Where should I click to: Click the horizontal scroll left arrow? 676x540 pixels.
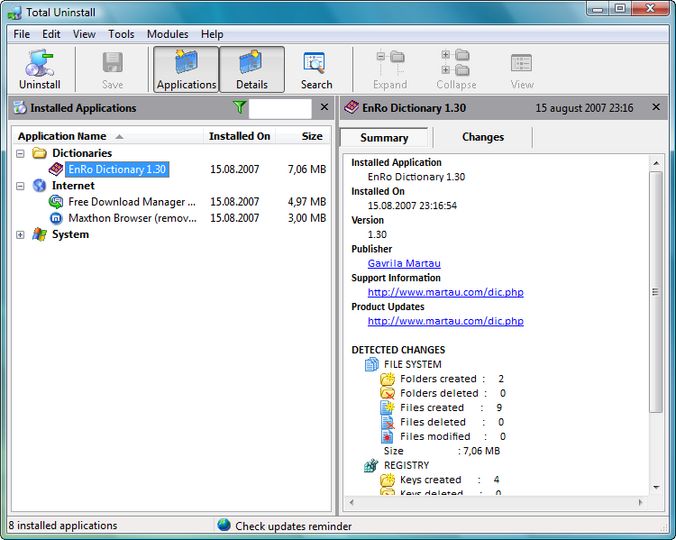tap(351, 502)
